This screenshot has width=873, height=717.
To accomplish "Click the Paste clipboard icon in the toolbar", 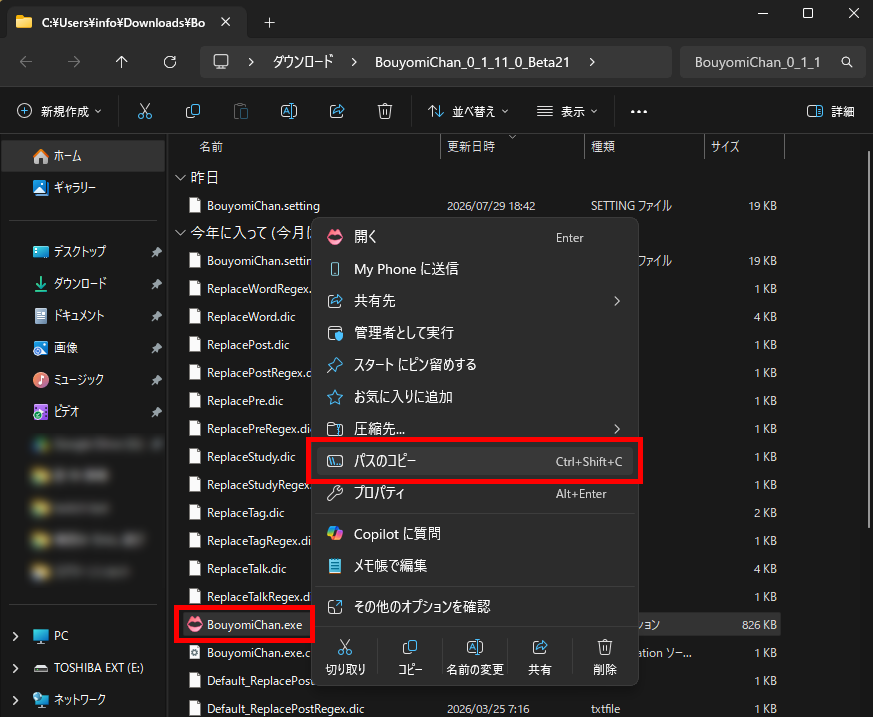I will point(241,111).
